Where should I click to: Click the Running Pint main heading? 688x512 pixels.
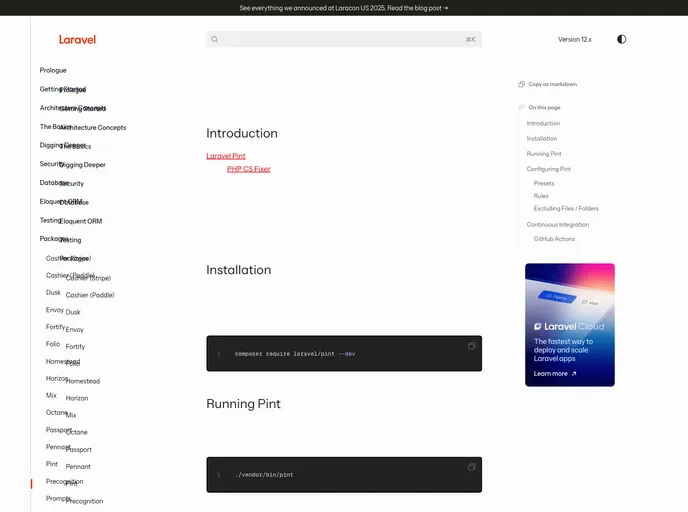244,404
